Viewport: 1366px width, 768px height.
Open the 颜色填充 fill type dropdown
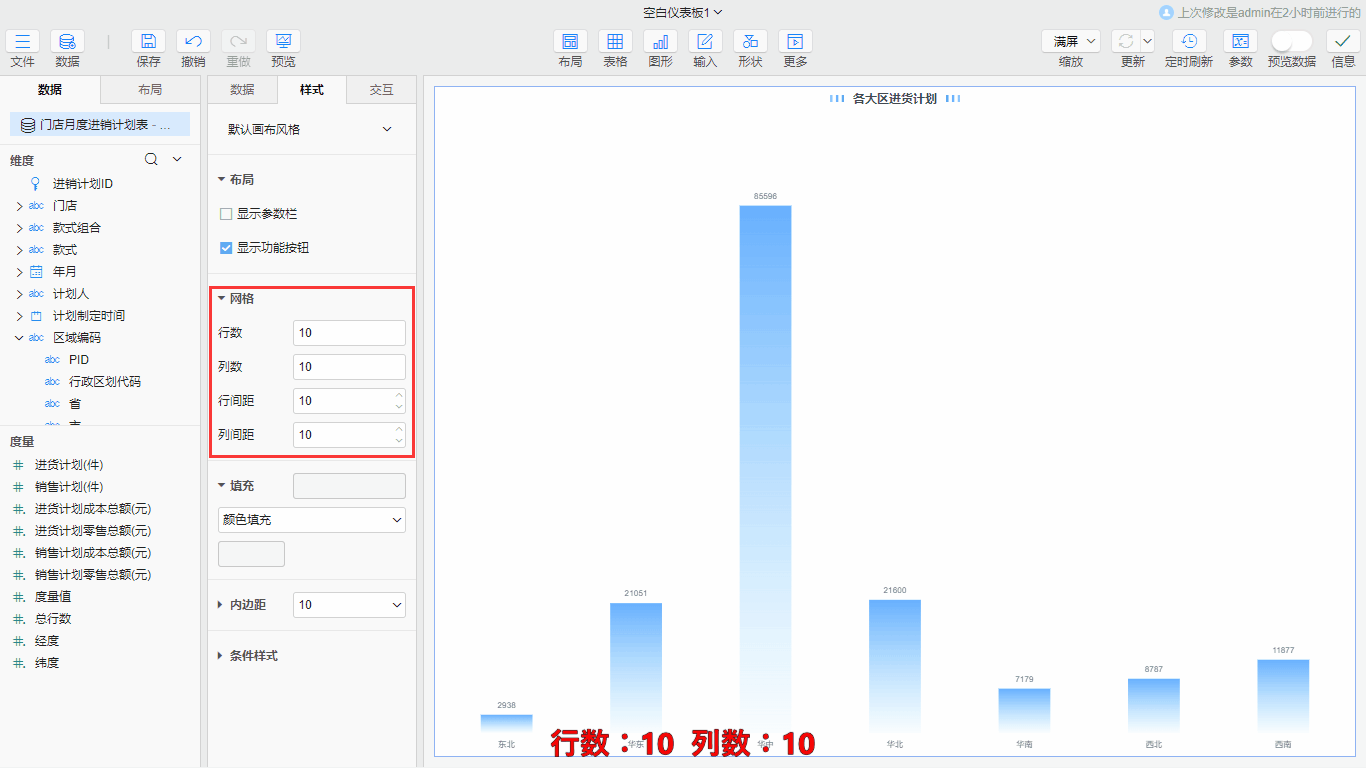pos(311,520)
